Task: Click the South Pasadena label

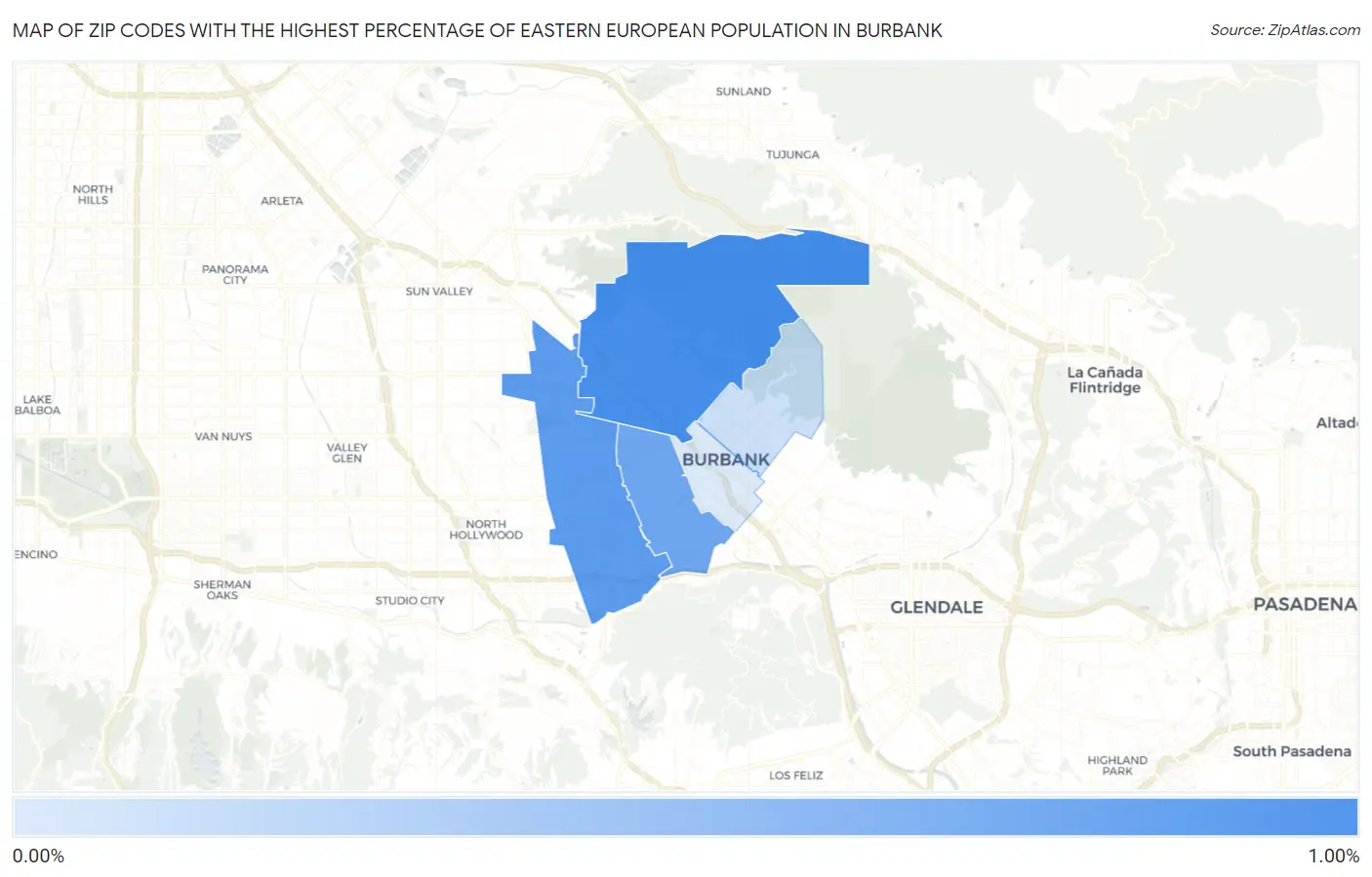Action: point(1292,751)
